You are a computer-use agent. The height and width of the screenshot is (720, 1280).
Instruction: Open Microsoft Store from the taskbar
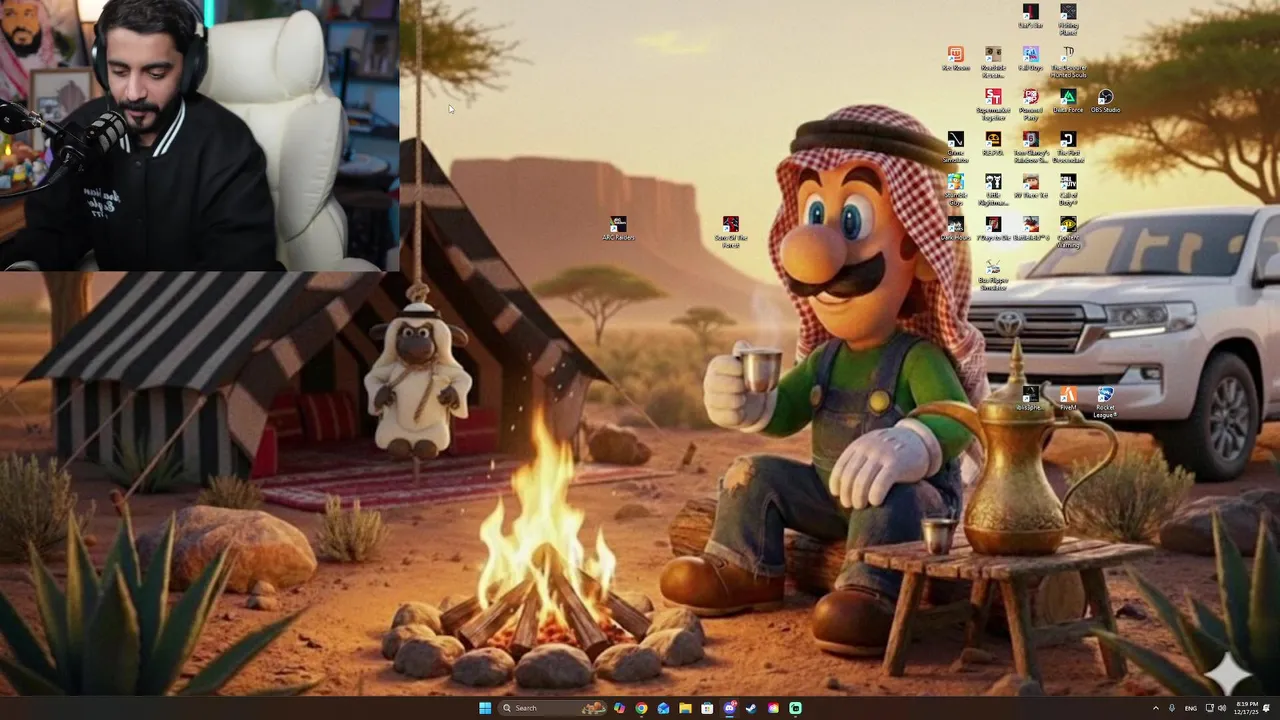coord(707,708)
